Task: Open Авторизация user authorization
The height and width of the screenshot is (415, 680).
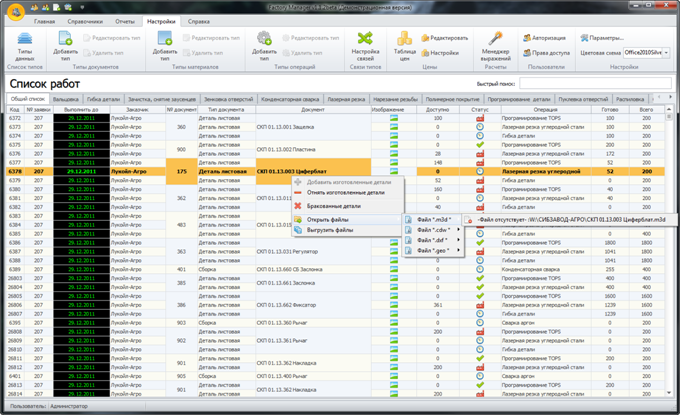Action: coord(544,38)
